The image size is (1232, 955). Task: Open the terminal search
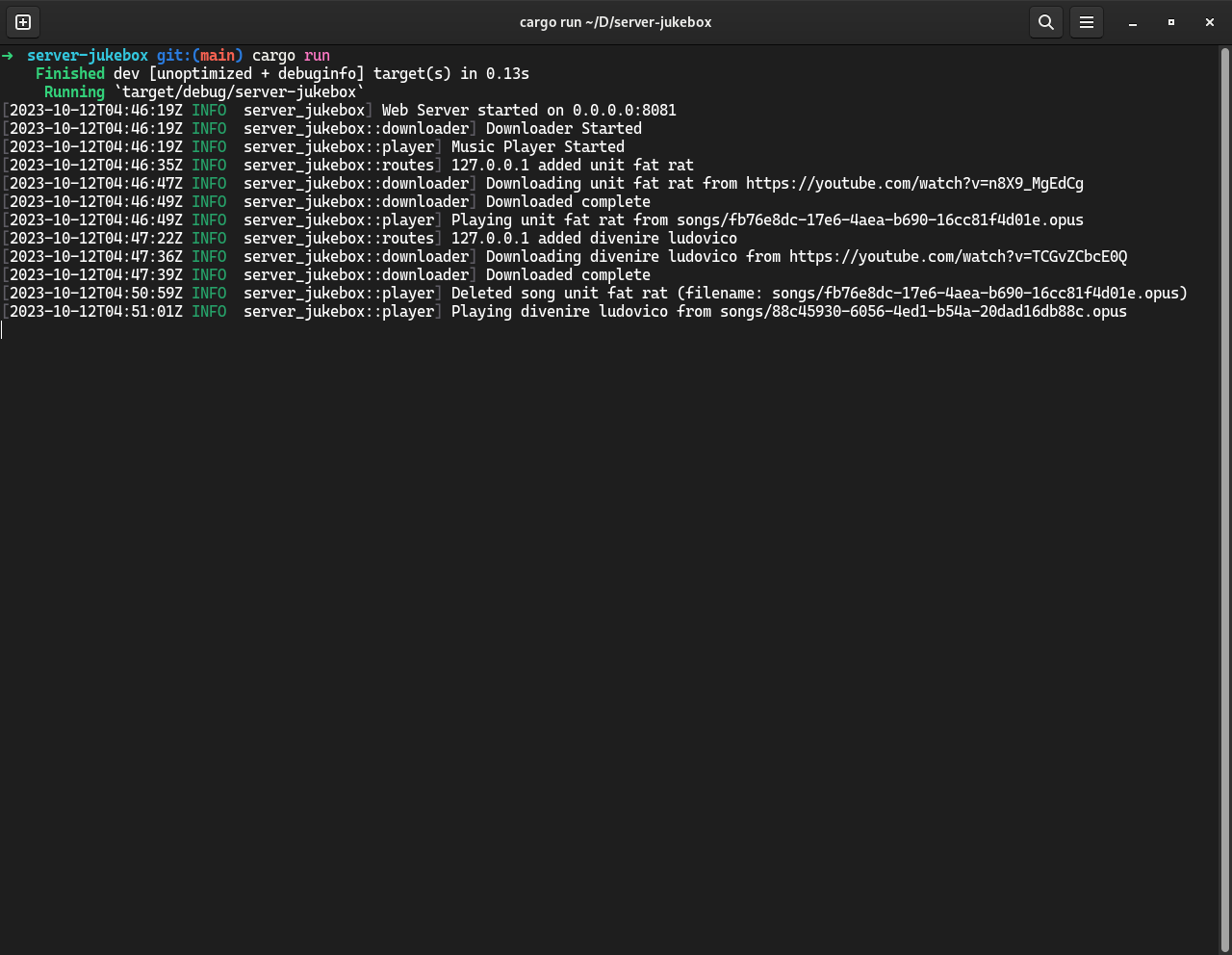coord(1045,21)
